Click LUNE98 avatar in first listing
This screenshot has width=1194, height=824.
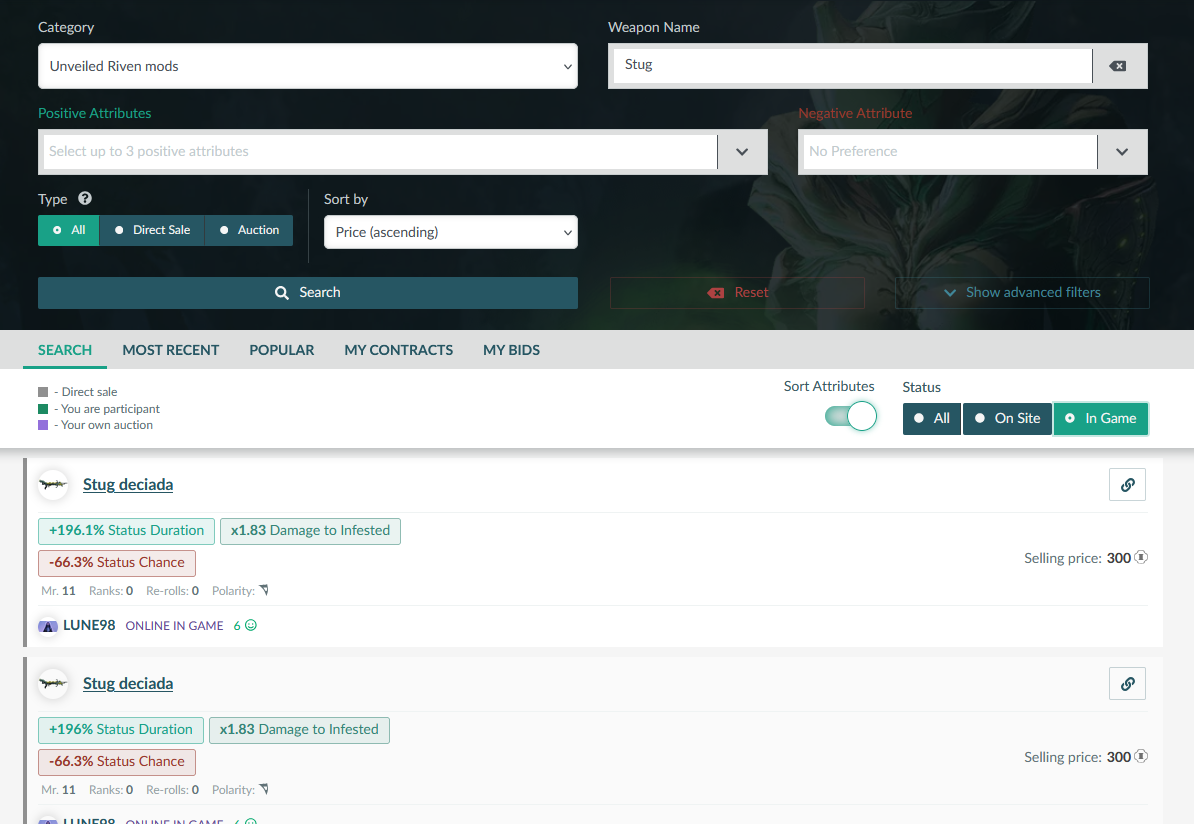[x=48, y=626]
